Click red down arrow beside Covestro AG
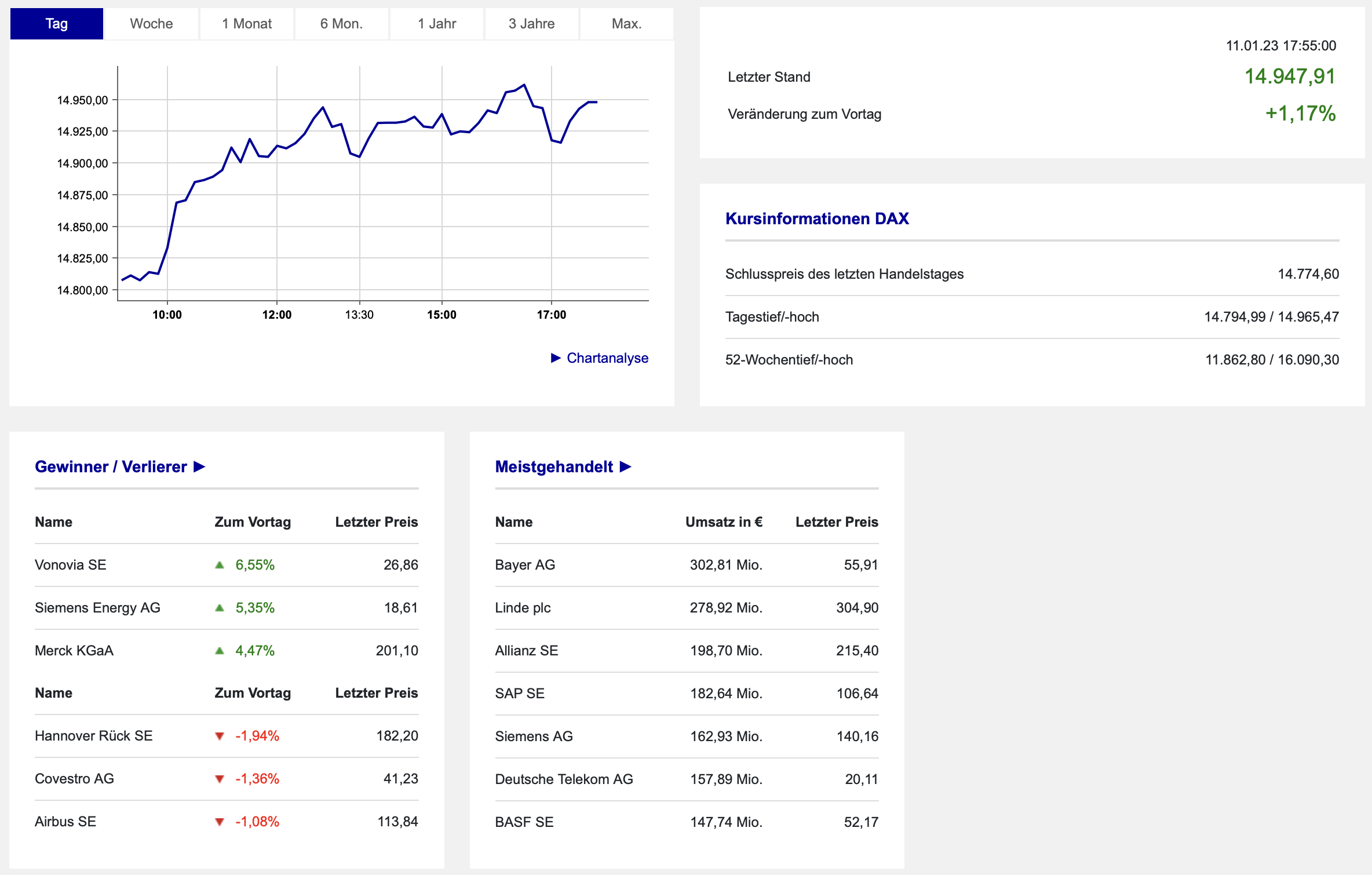1372x875 pixels. [x=220, y=779]
